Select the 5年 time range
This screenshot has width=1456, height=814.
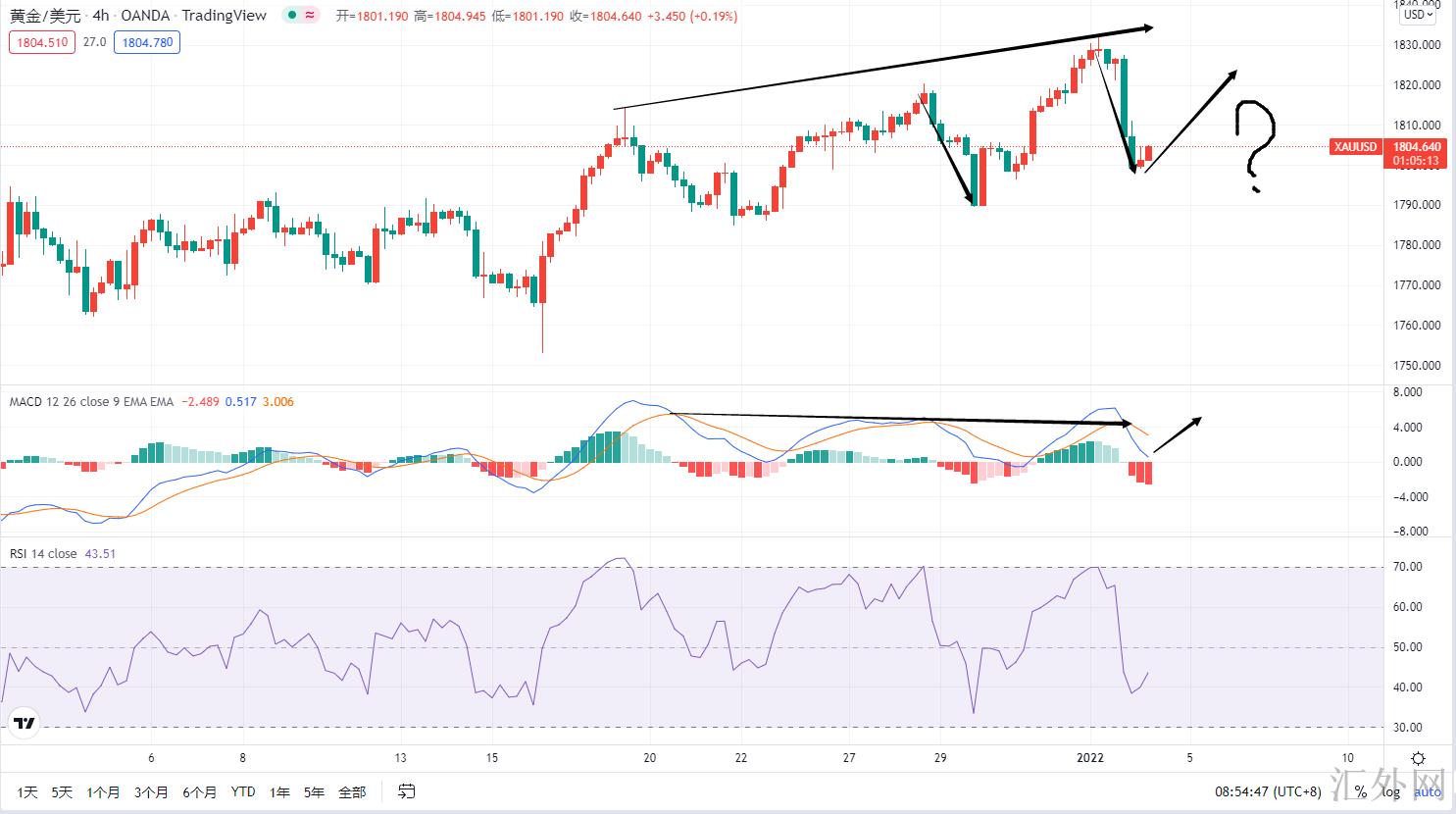[x=314, y=791]
